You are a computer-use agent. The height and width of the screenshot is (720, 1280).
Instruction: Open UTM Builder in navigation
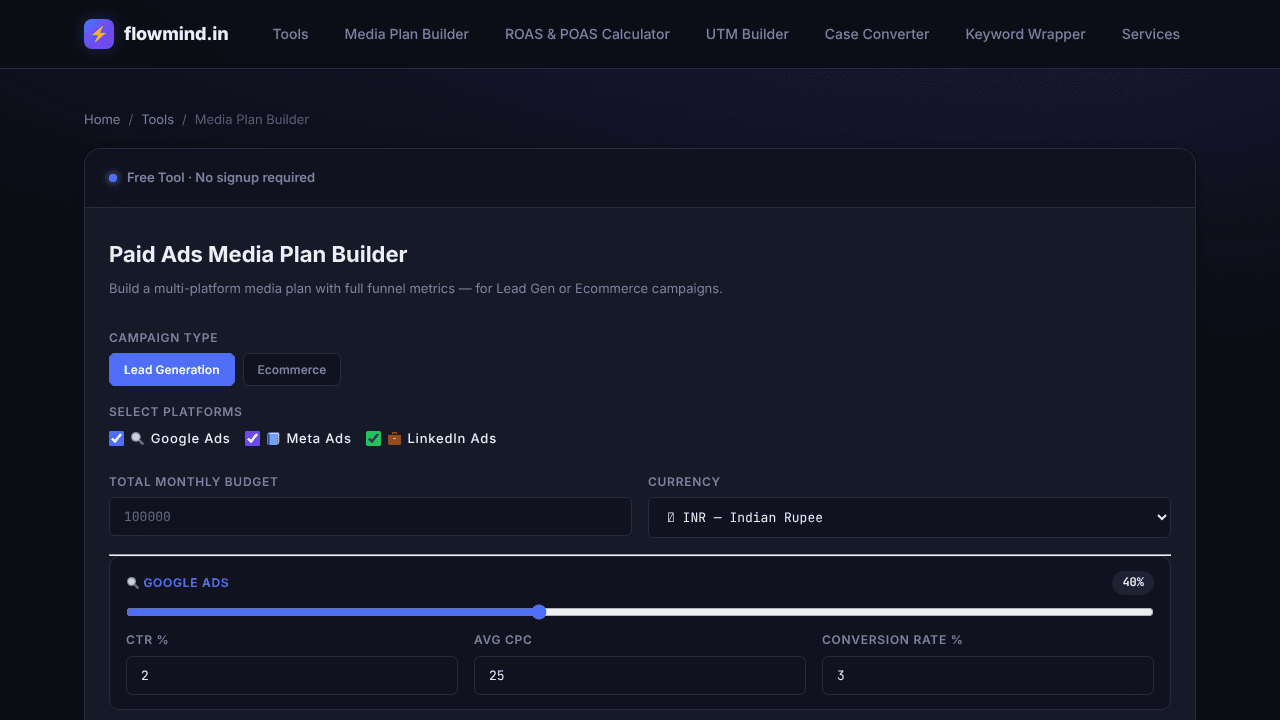747,34
